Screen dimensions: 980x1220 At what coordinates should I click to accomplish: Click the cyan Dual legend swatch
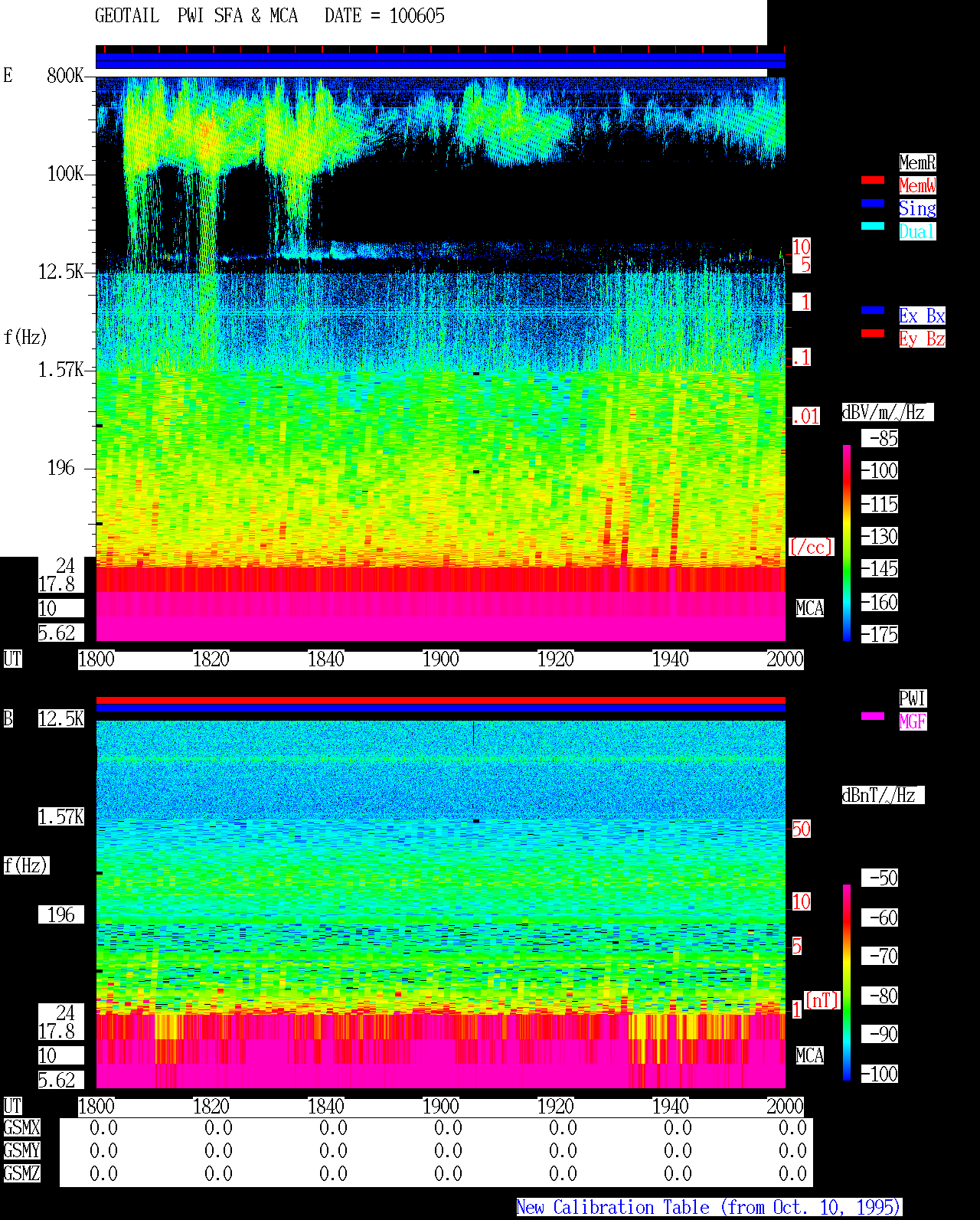(873, 227)
